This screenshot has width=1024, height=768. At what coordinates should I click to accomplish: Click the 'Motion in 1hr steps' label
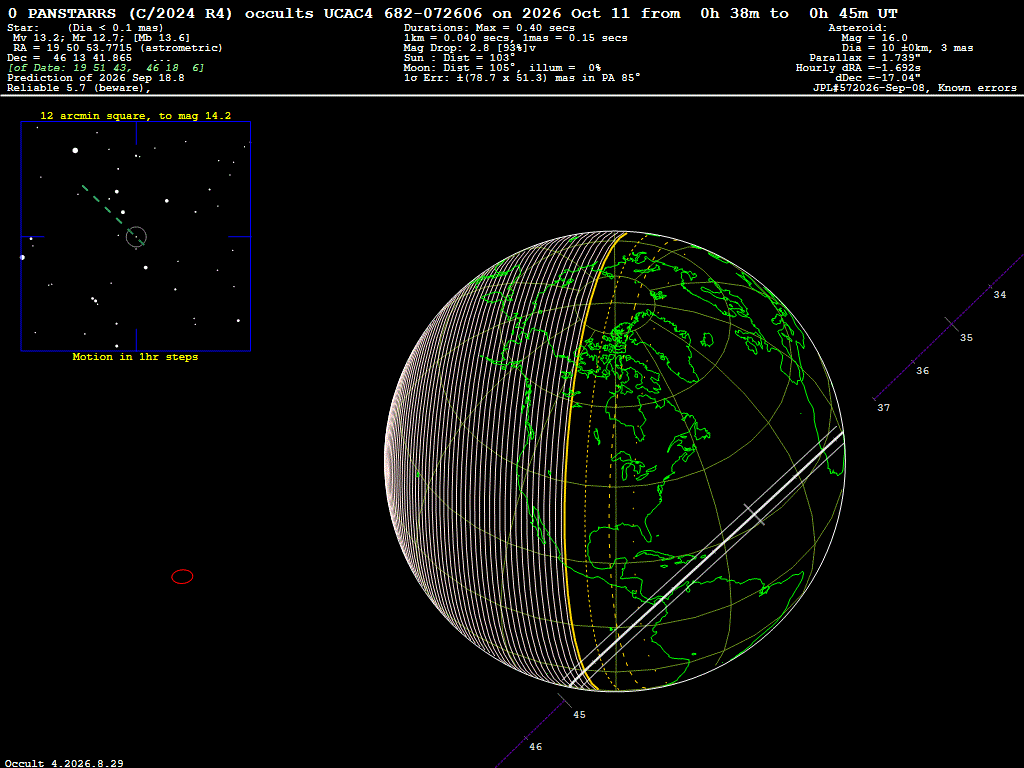(135, 357)
